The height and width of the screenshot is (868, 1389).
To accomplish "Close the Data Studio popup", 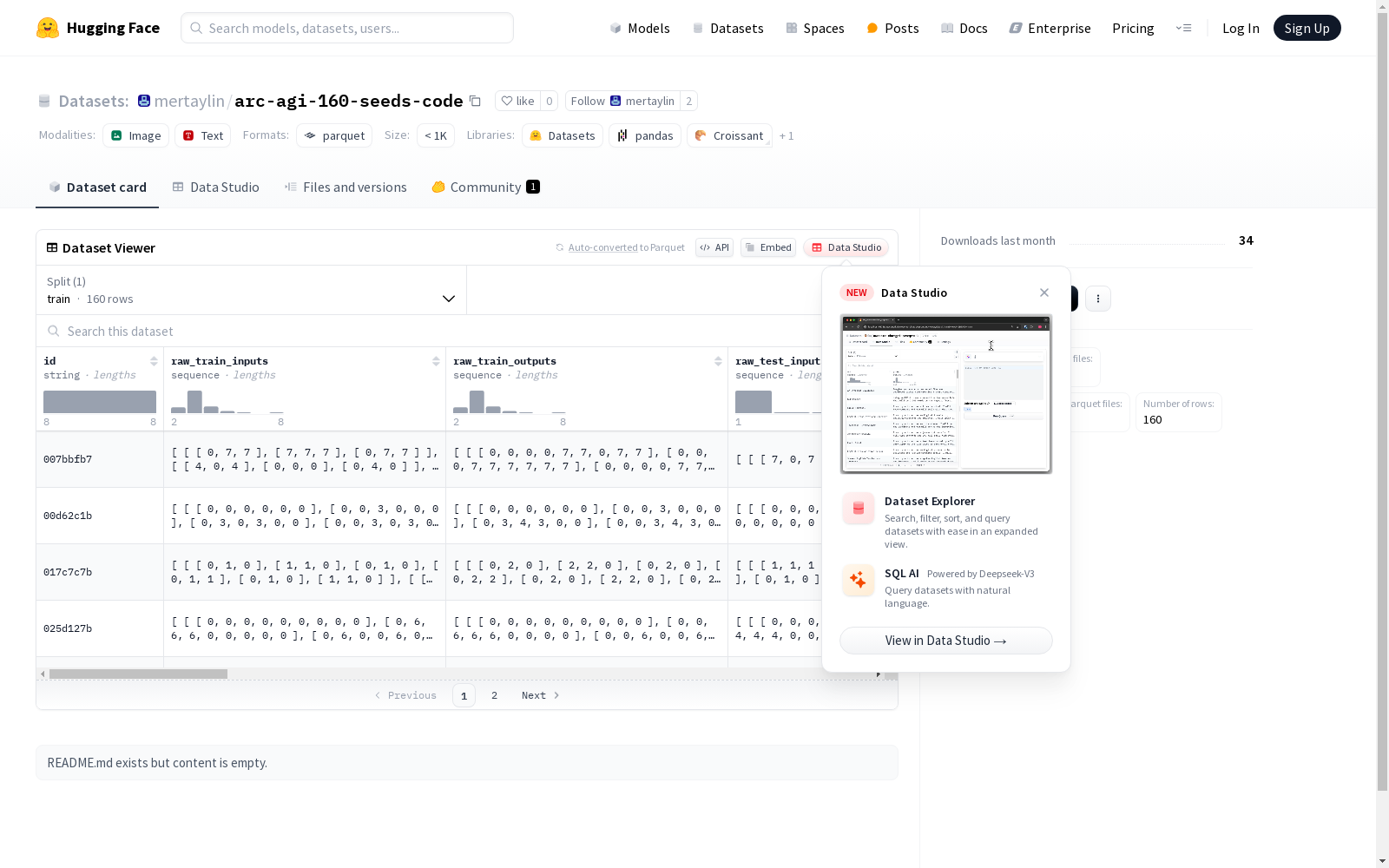I will [1044, 293].
